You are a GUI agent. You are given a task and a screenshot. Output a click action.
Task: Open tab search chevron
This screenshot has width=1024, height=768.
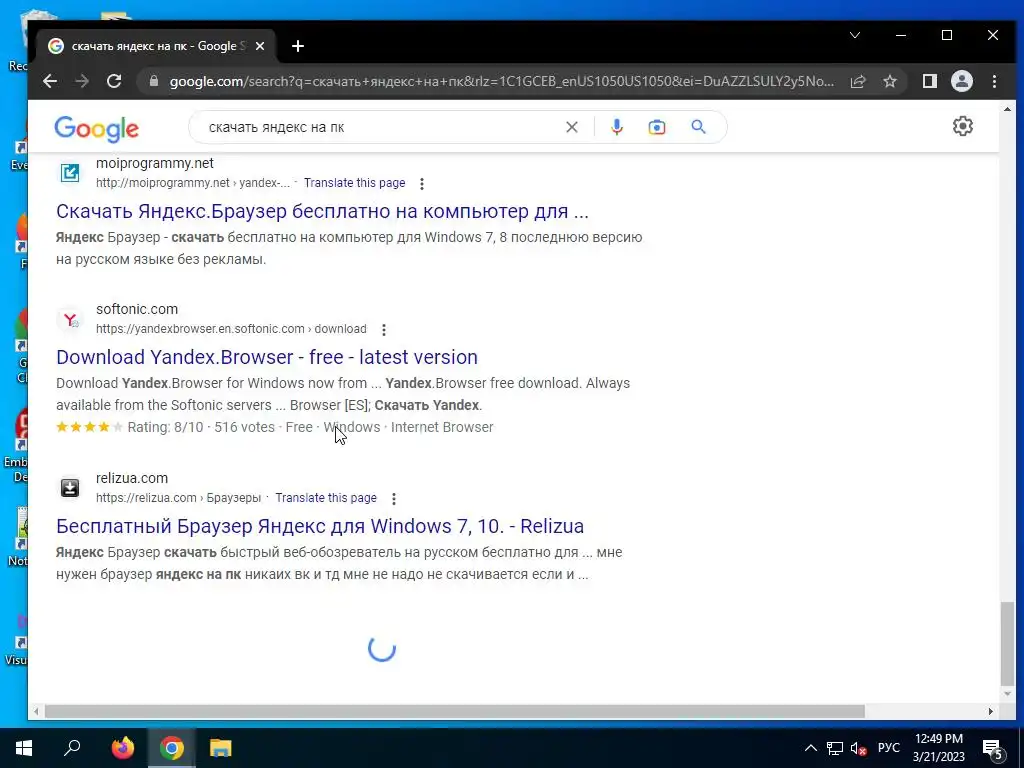click(x=855, y=35)
